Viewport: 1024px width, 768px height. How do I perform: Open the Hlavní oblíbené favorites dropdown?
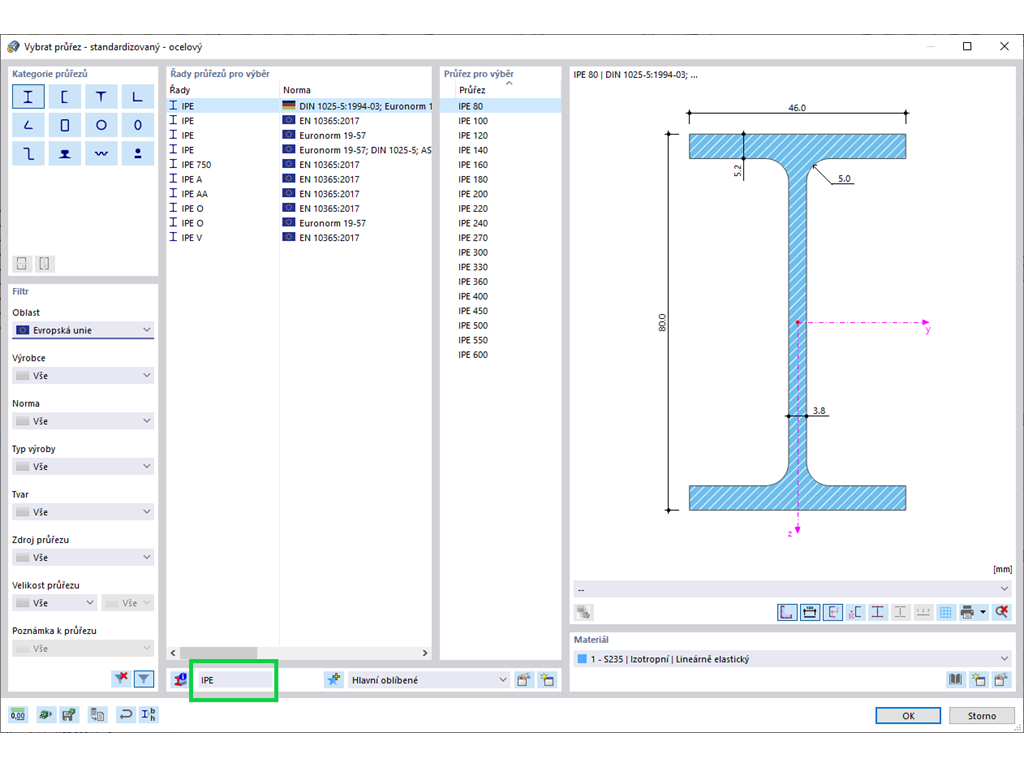(x=428, y=680)
